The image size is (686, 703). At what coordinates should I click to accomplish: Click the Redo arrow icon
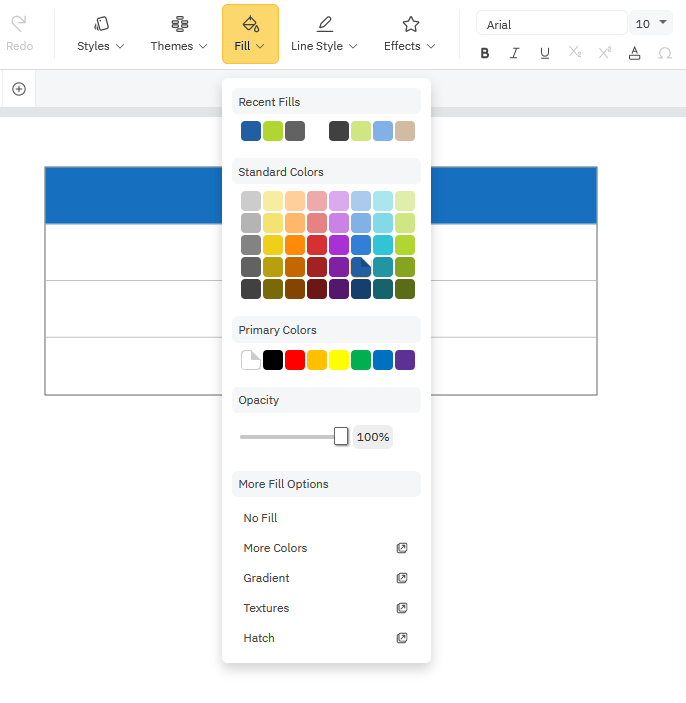19,24
